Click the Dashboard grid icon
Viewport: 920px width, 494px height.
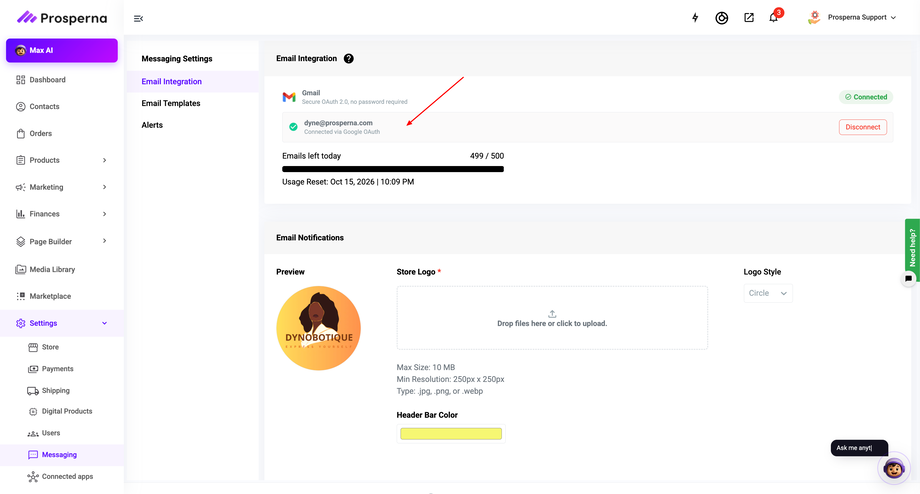(x=21, y=80)
